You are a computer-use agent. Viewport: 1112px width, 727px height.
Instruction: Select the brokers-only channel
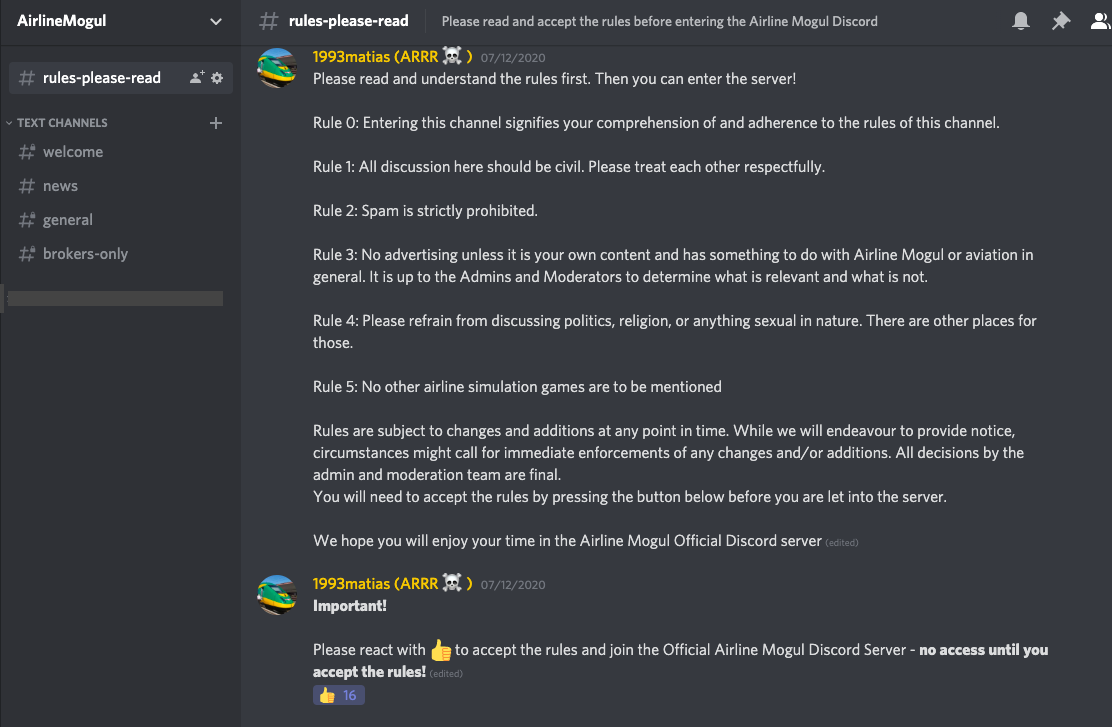pos(85,254)
